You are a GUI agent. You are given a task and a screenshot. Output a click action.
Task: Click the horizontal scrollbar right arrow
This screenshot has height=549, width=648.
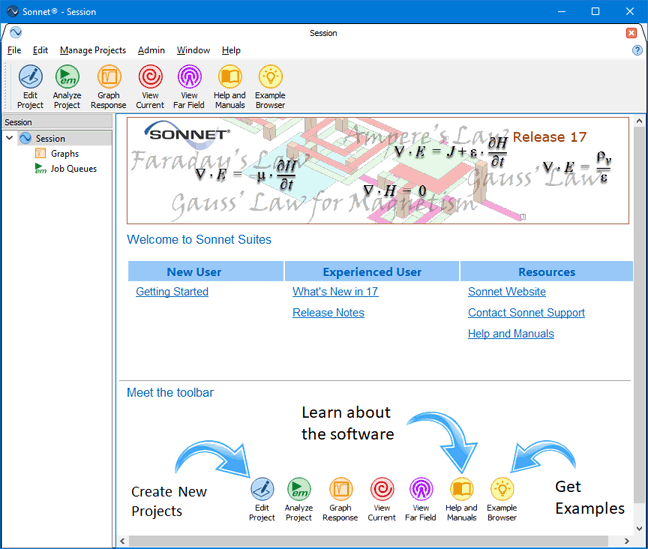click(627, 541)
